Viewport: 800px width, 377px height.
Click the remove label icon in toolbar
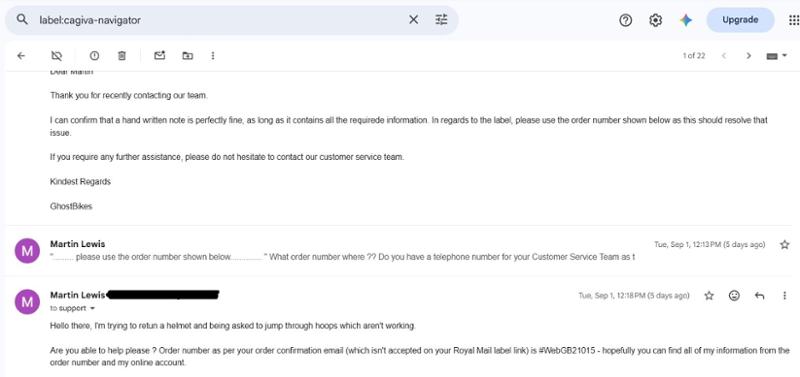(57, 56)
